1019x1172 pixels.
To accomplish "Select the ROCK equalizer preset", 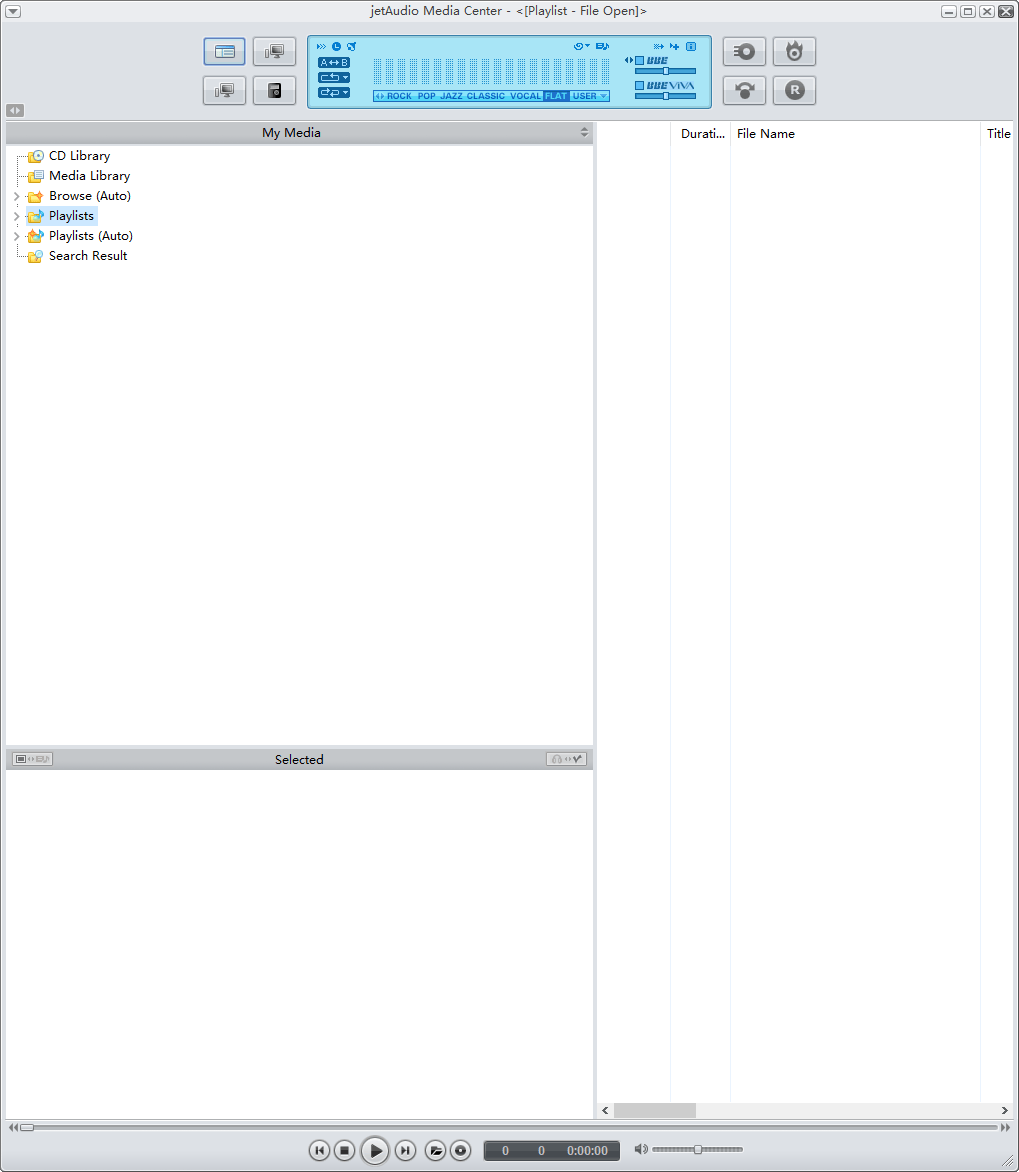I will pos(399,96).
